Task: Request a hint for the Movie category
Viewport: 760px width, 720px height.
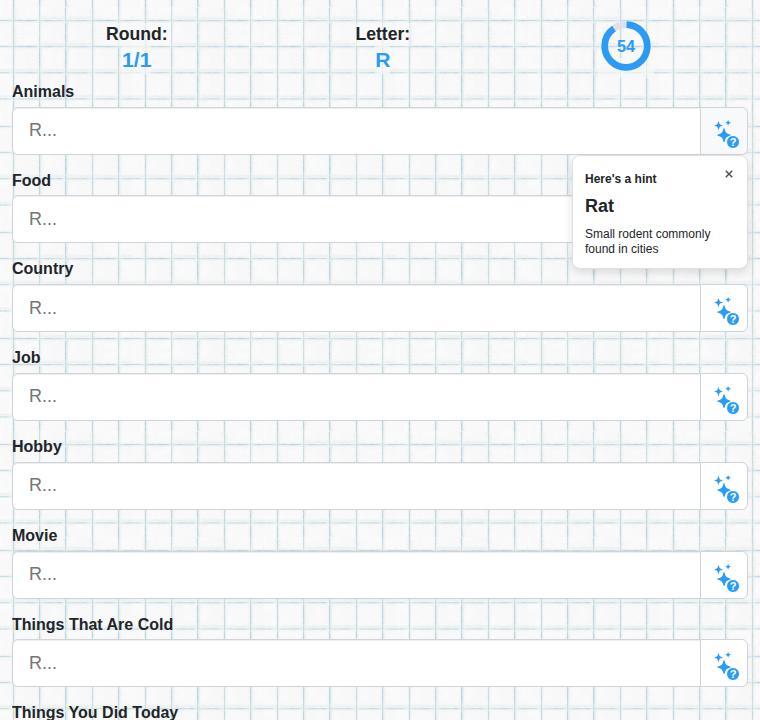Action: [x=724, y=575]
